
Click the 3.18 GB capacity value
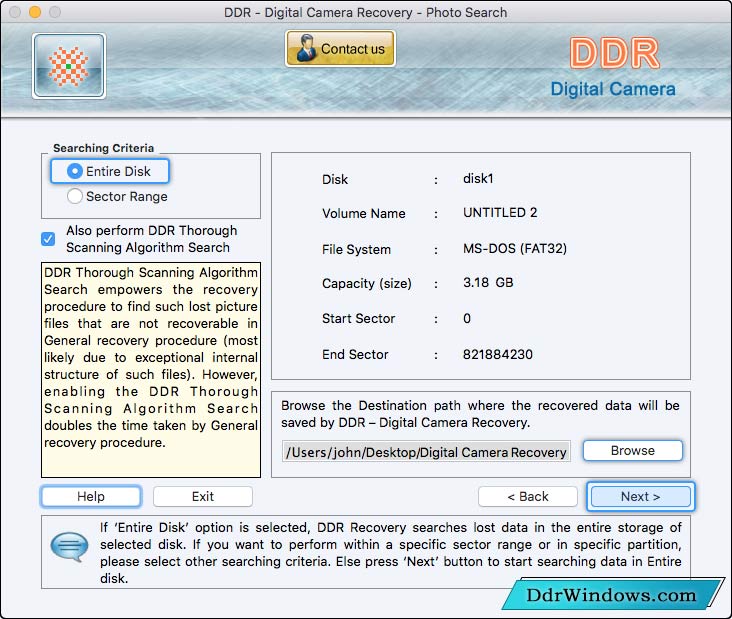(488, 282)
